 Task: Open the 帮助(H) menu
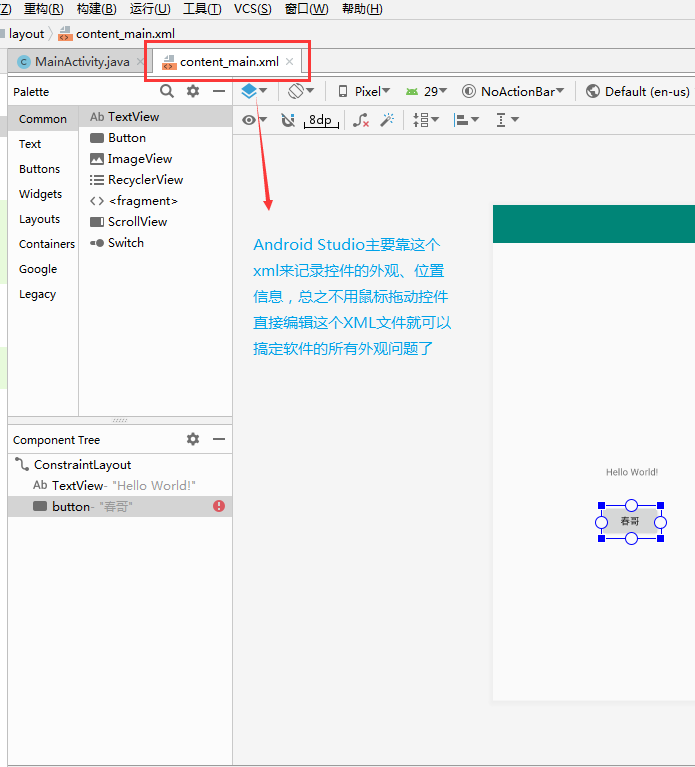[362, 9]
